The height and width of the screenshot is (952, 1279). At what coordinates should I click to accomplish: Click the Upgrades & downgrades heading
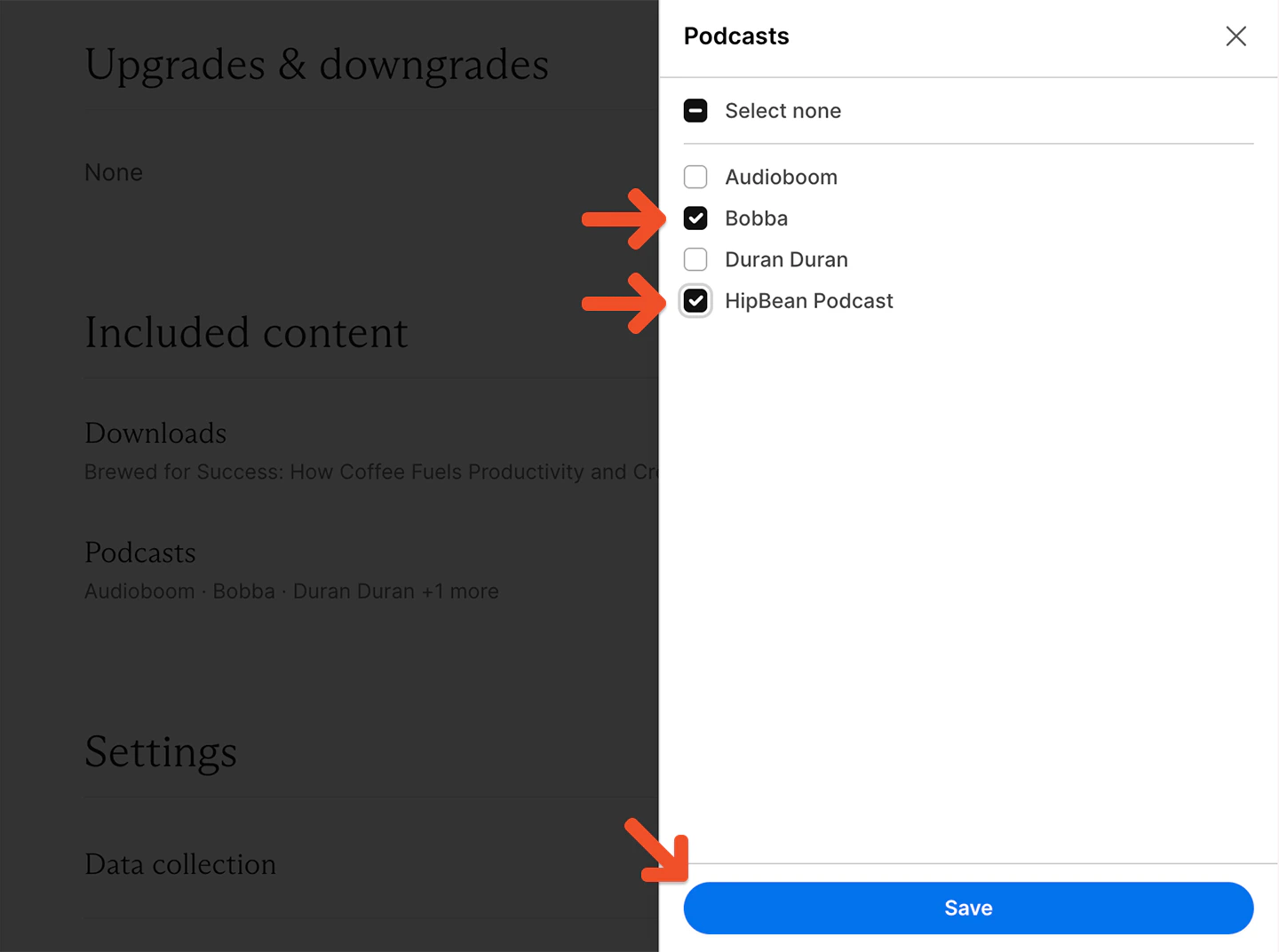316,64
